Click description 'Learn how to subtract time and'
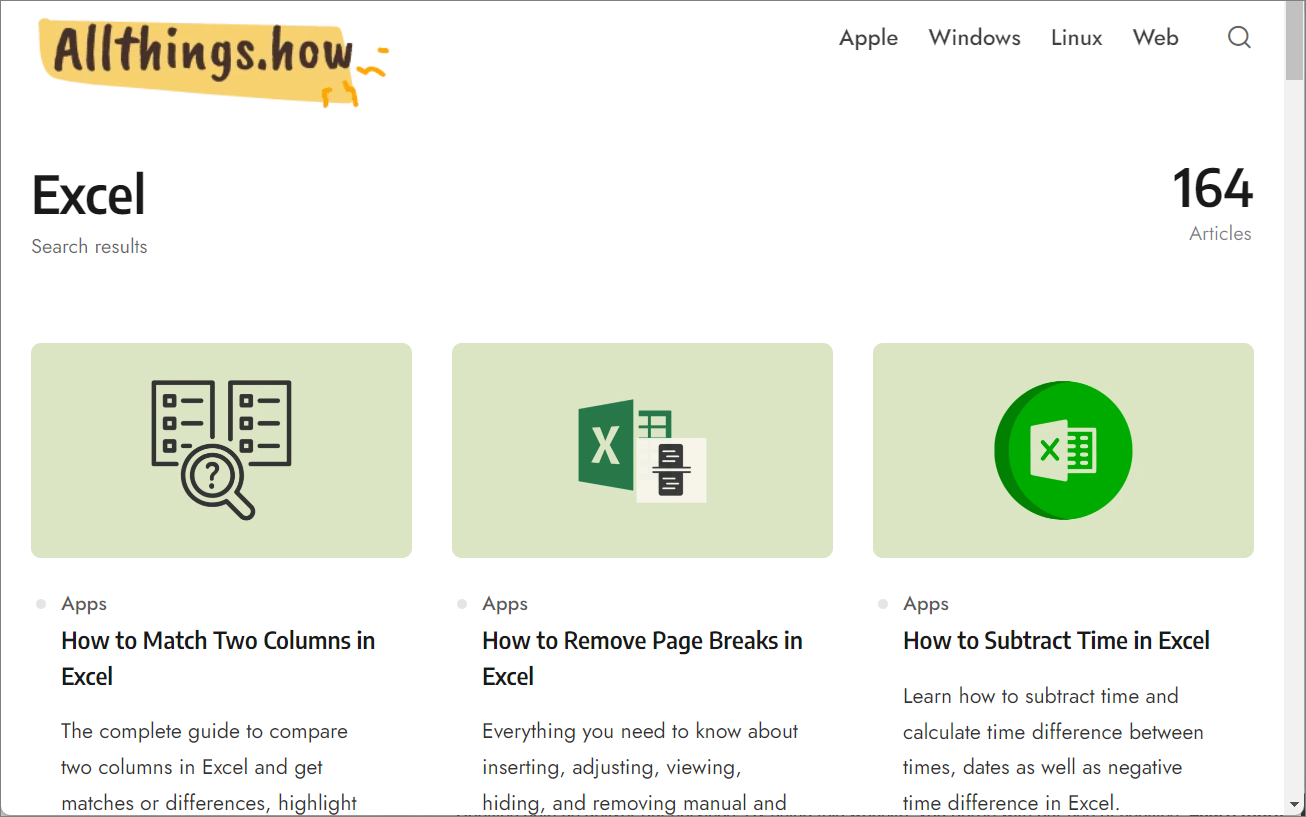This screenshot has height=817, width=1306. point(1041,696)
